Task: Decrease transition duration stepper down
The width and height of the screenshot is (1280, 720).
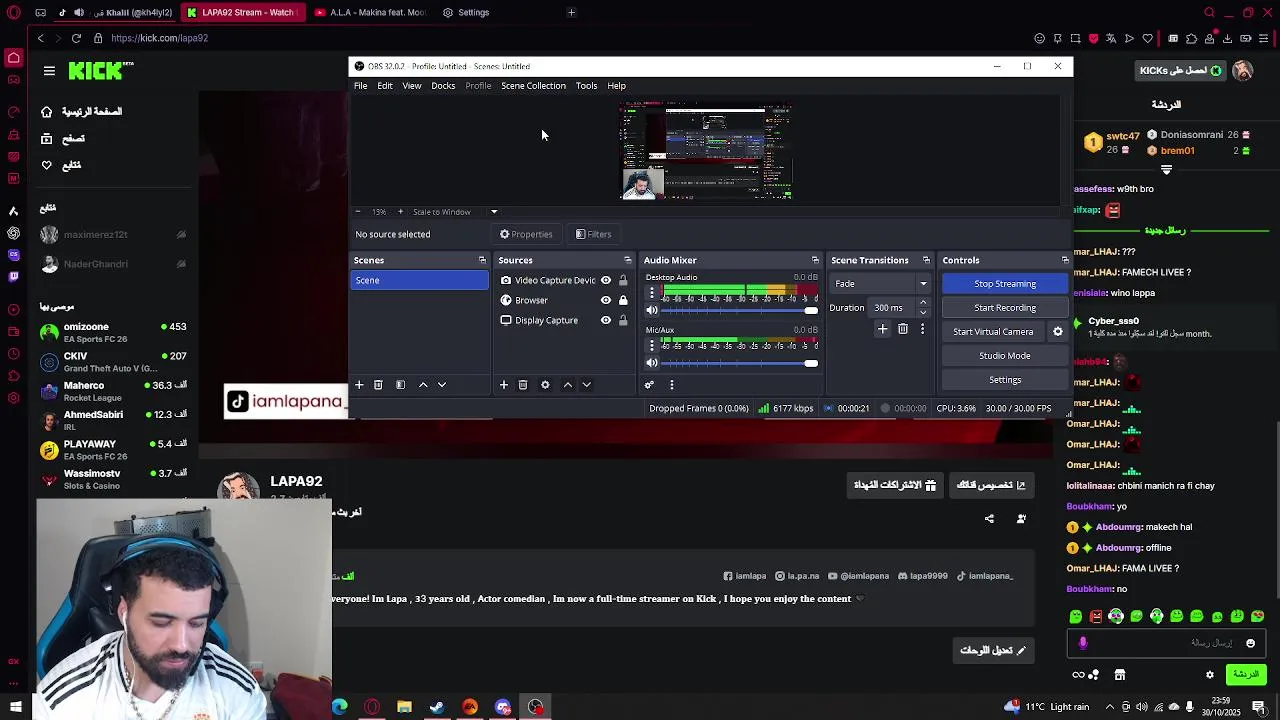Action: [x=923, y=312]
